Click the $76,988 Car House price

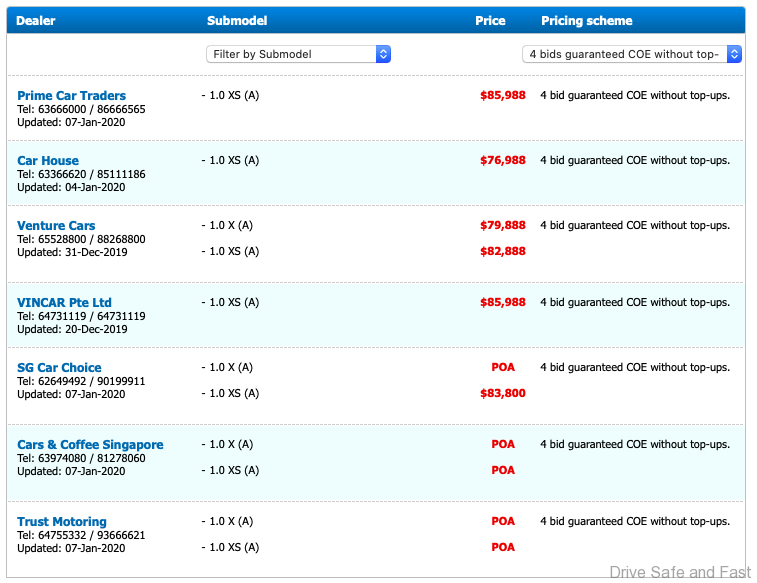click(502, 160)
